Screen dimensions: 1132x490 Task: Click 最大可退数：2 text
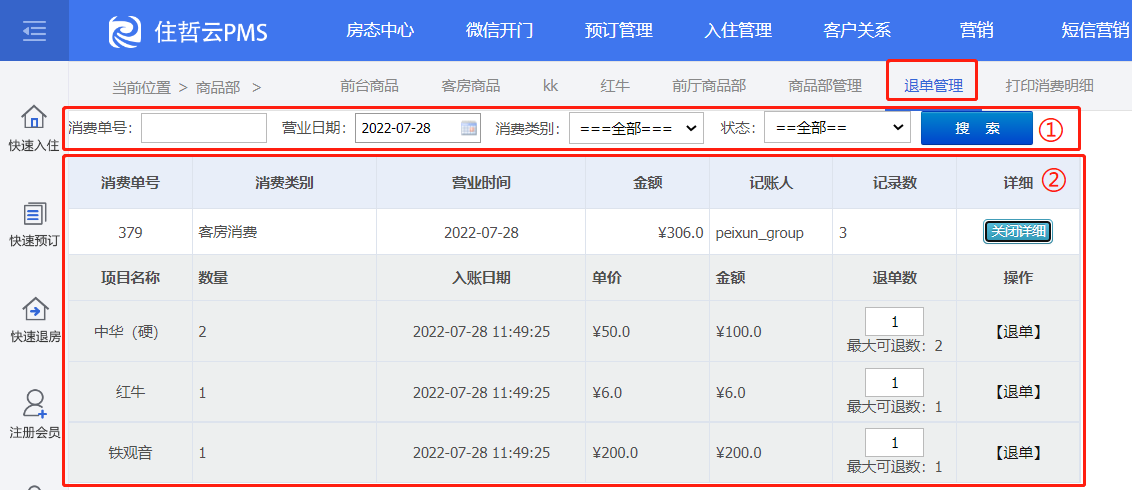click(894, 346)
